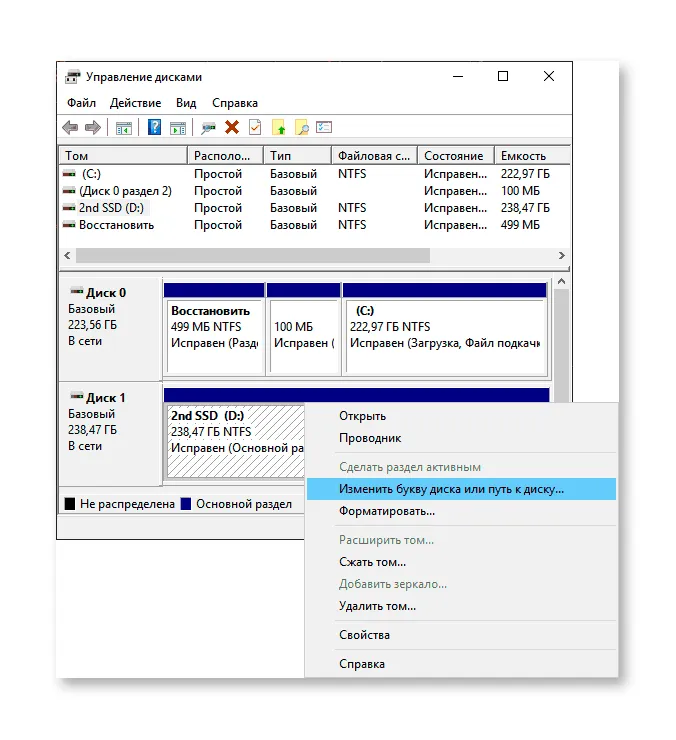This screenshot has width=676, height=740.
Task: Click the Disk Management title bar icon
Action: tap(73, 76)
